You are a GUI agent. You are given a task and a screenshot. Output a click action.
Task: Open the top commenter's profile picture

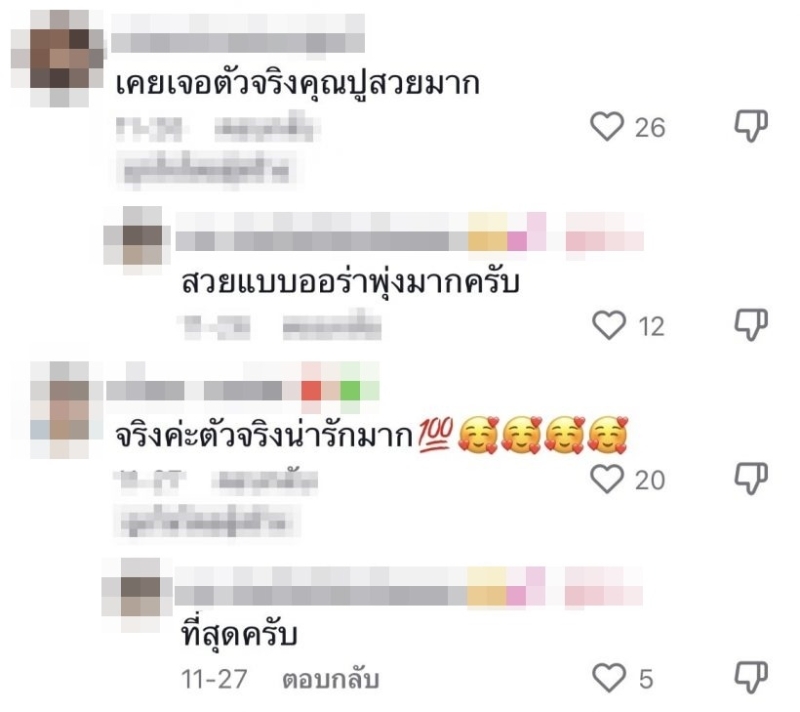59,57
